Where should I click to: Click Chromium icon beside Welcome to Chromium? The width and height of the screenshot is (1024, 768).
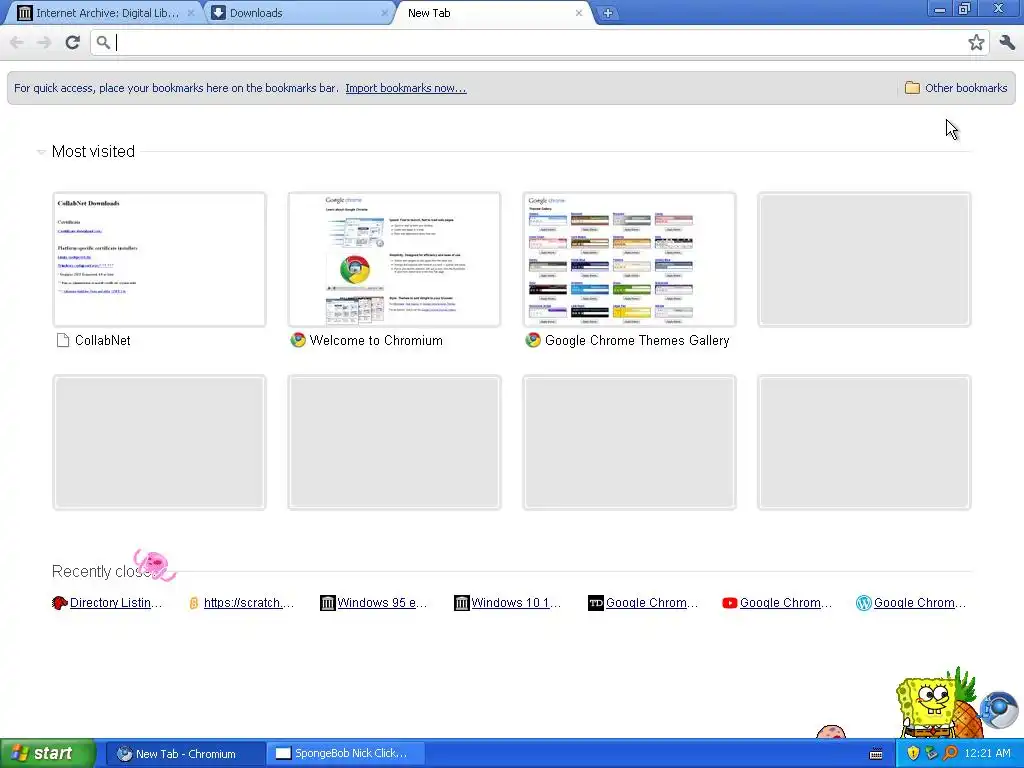(x=298, y=340)
